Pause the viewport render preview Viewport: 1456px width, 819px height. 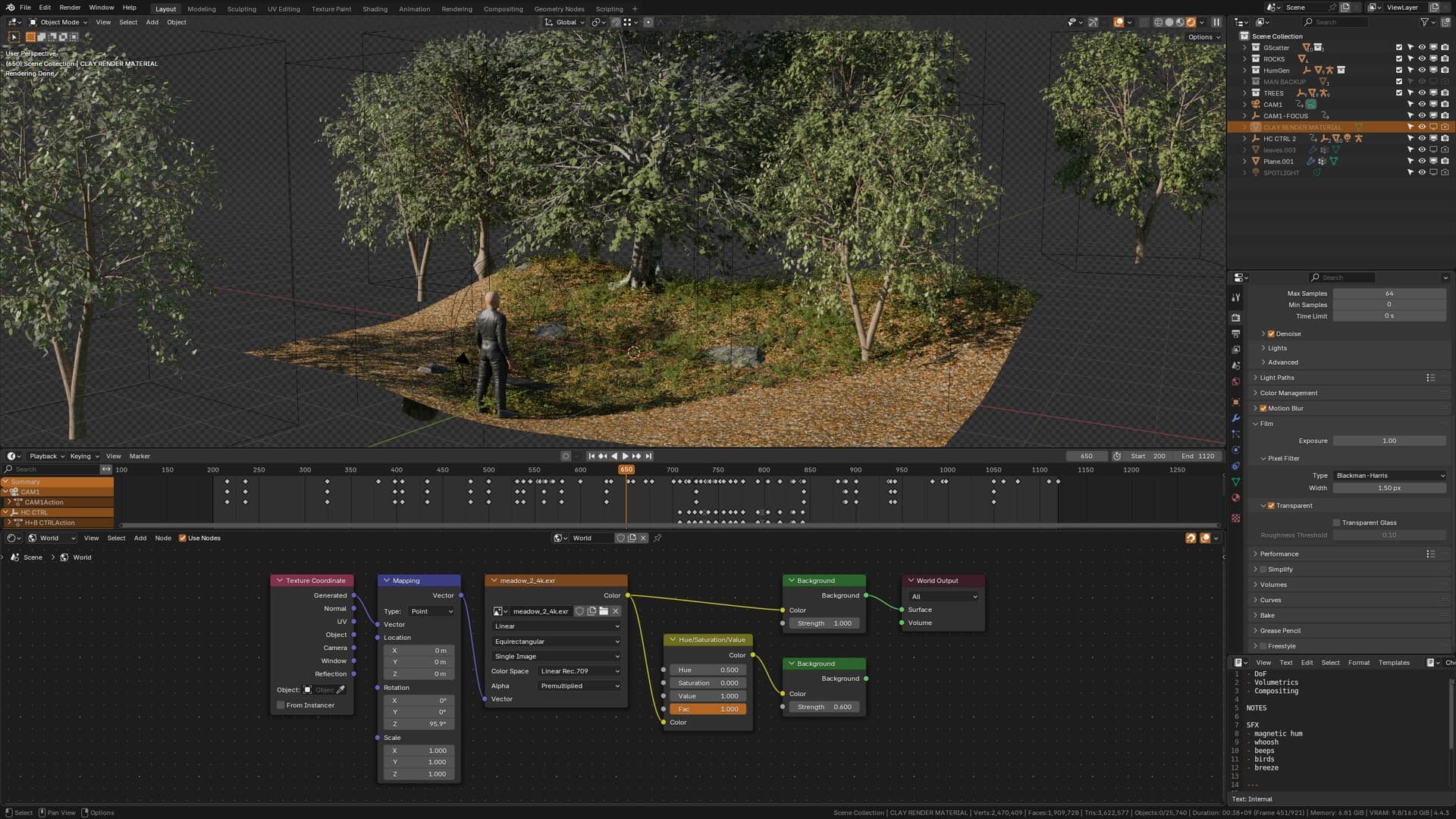pos(1216,22)
